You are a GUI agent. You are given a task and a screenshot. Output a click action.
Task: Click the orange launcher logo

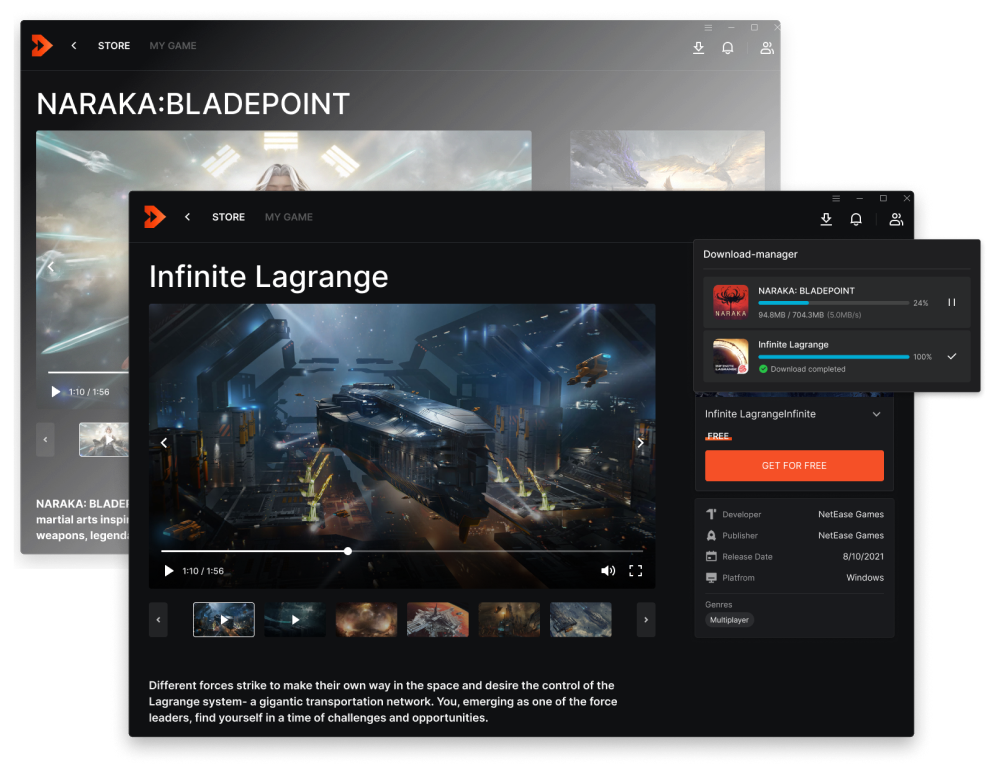point(153,217)
